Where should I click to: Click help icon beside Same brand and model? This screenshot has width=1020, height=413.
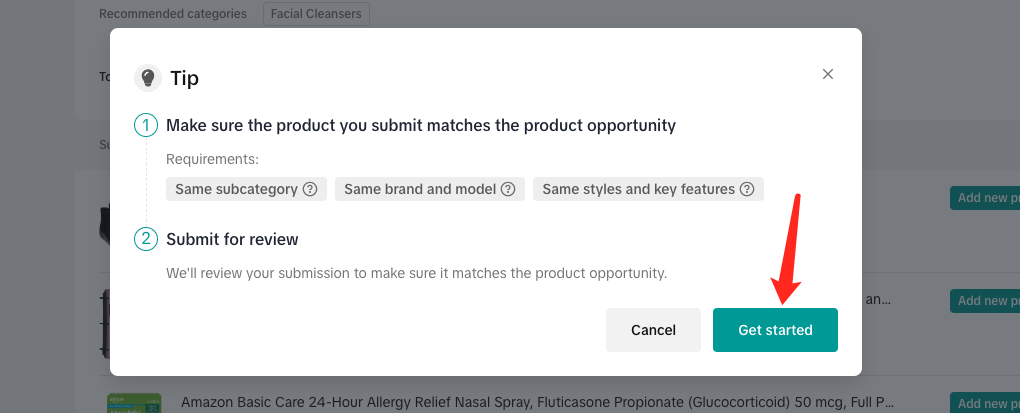coord(508,189)
